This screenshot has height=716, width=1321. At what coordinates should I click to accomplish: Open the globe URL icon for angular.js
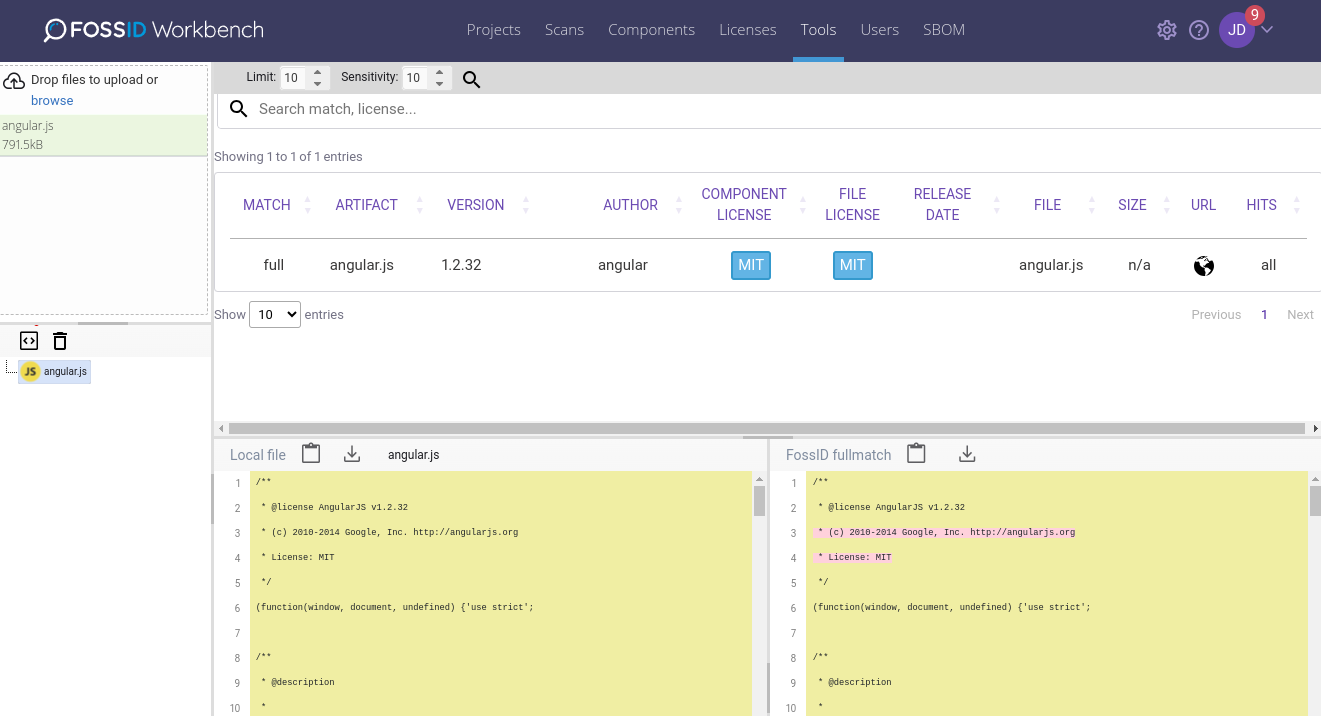click(1204, 266)
